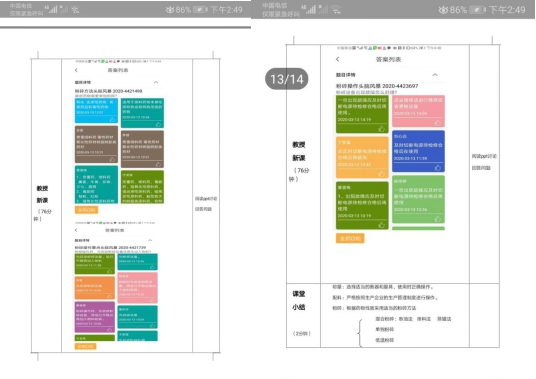Tap the back arrow in left top answer list
Viewport: 536px width, 379px height.
tap(76, 70)
